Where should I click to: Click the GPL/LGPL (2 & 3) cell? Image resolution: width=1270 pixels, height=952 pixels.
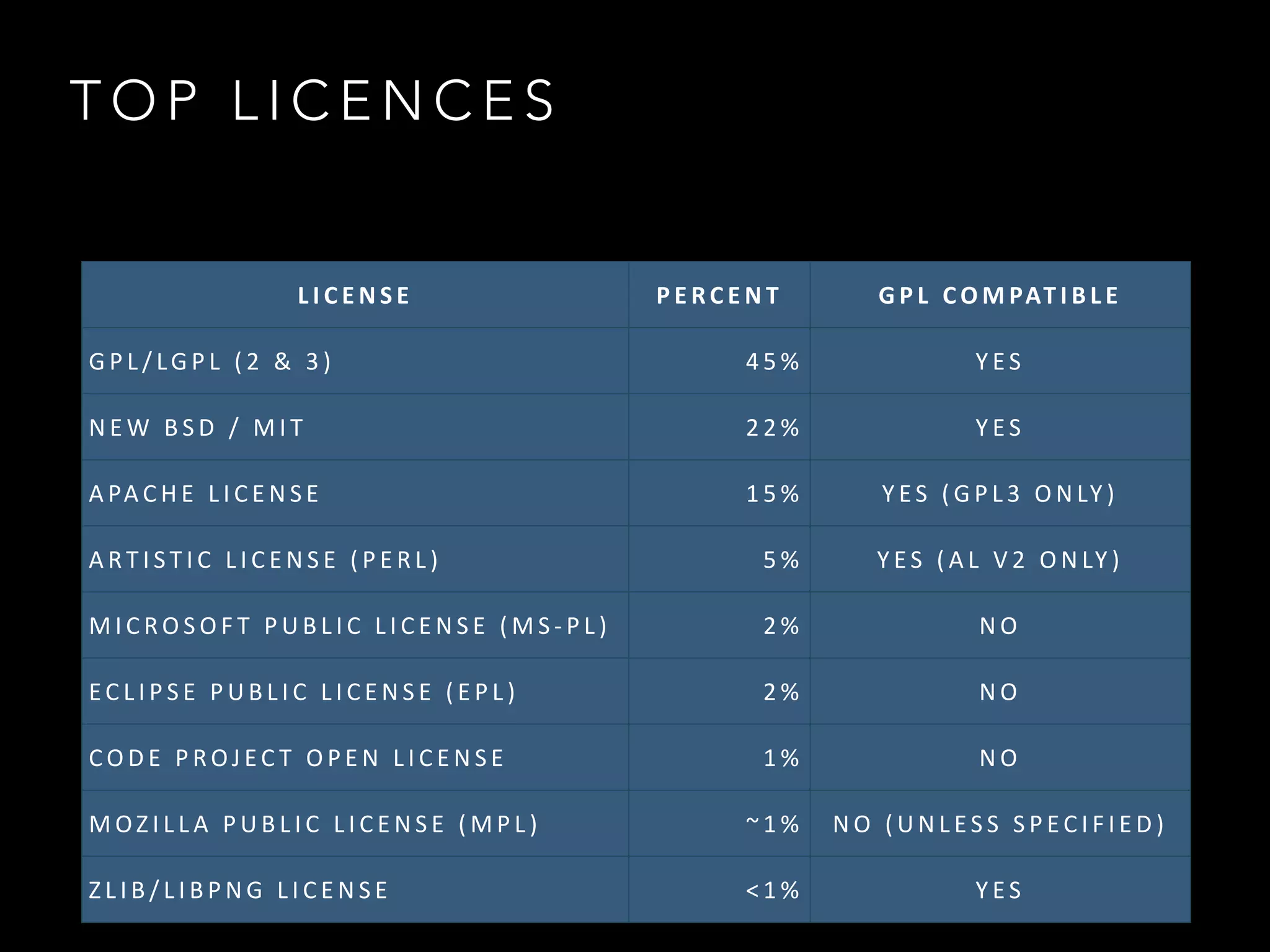pyautogui.click(x=211, y=362)
